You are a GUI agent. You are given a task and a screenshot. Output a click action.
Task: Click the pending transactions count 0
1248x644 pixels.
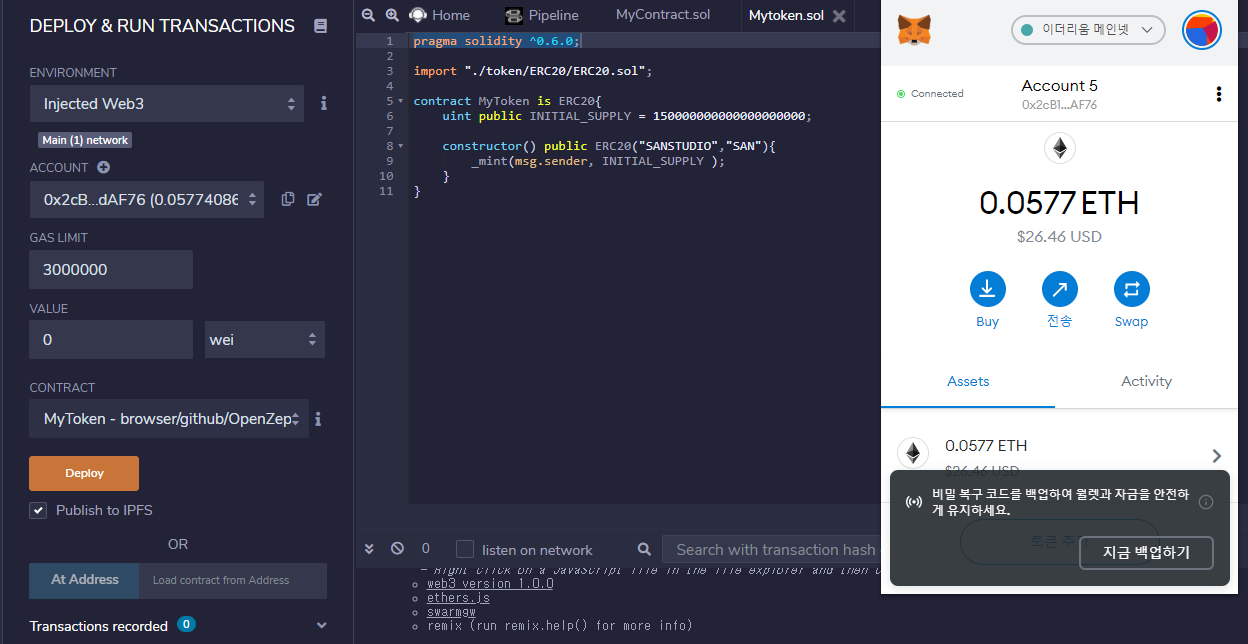[425, 549]
